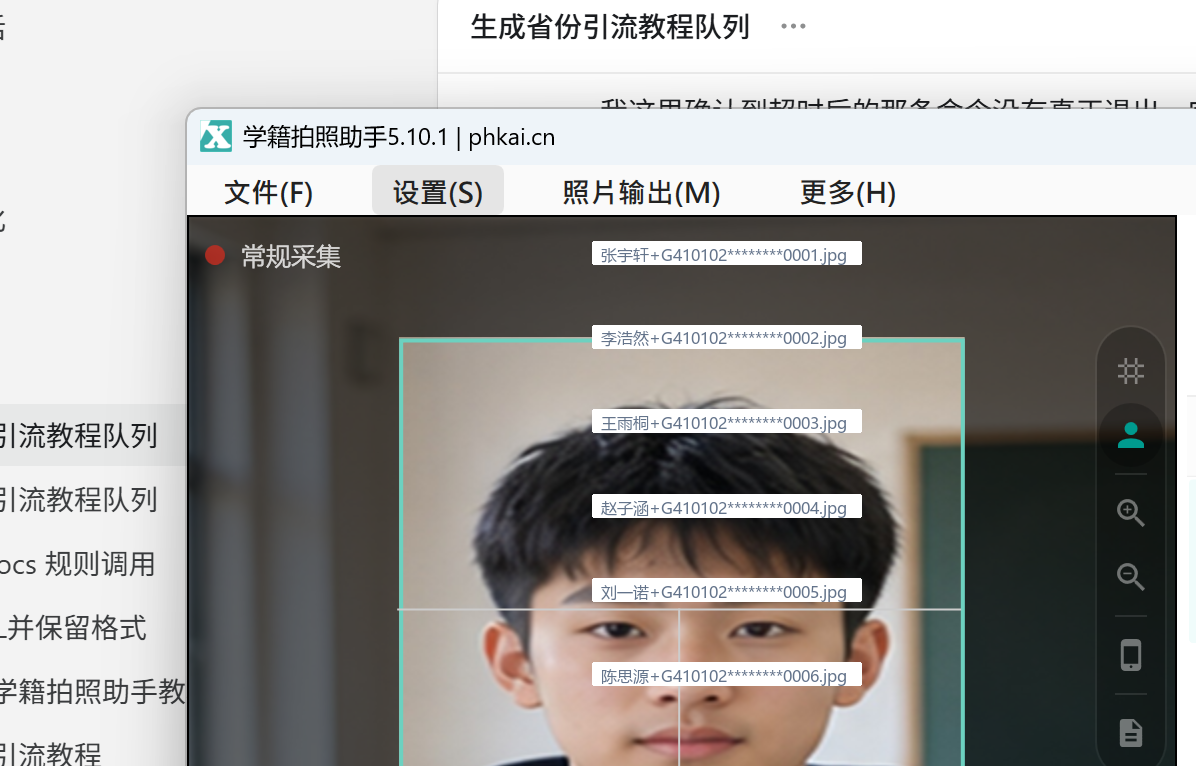Click the 生成省份引流教程队列 page title
The height and width of the screenshot is (766, 1196).
click(609, 27)
